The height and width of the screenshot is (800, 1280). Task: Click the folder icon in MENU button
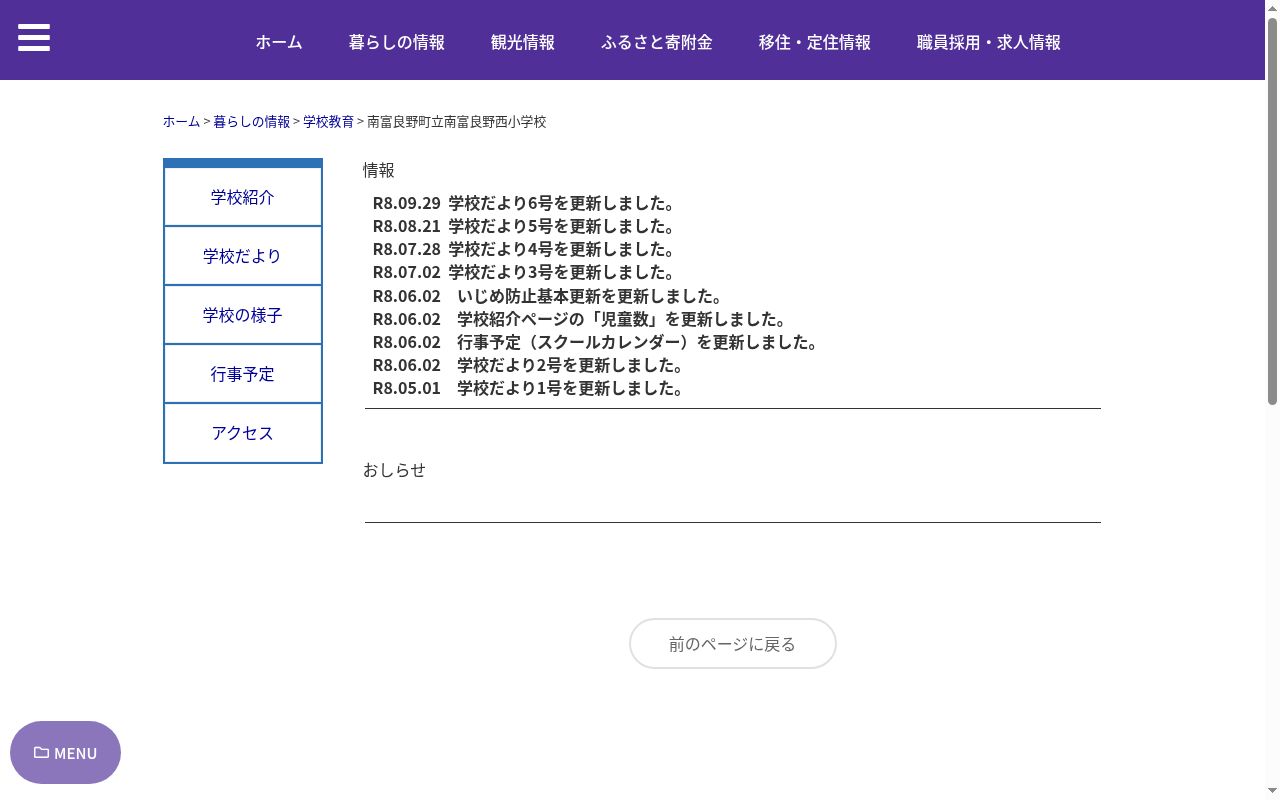(41, 752)
